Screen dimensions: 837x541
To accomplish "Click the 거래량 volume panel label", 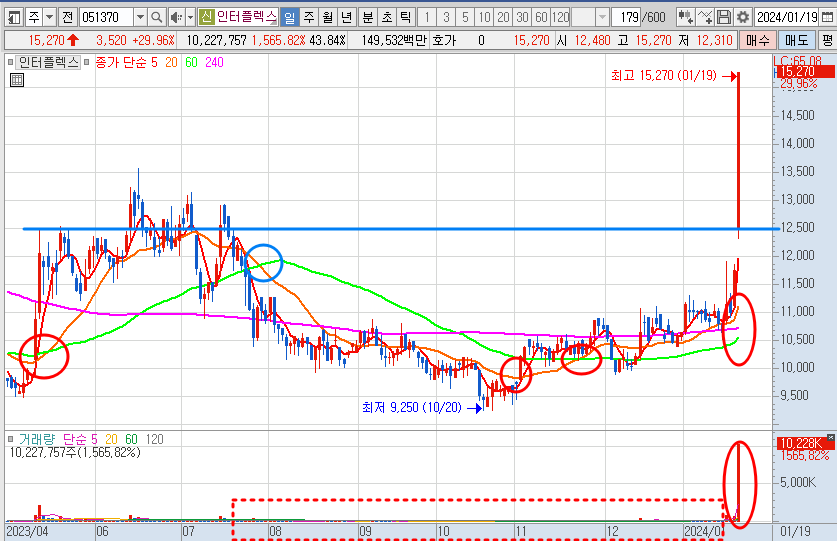I will (37, 439).
